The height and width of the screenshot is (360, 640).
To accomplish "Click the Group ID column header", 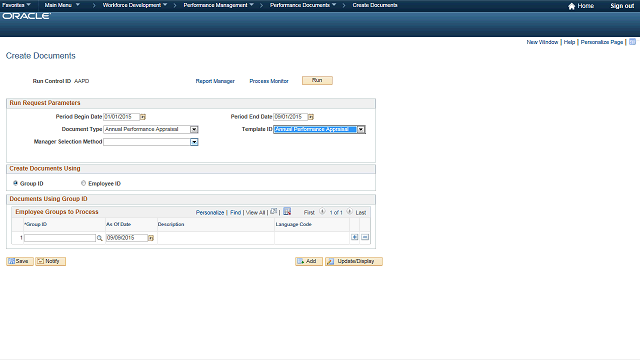I will point(36,224).
